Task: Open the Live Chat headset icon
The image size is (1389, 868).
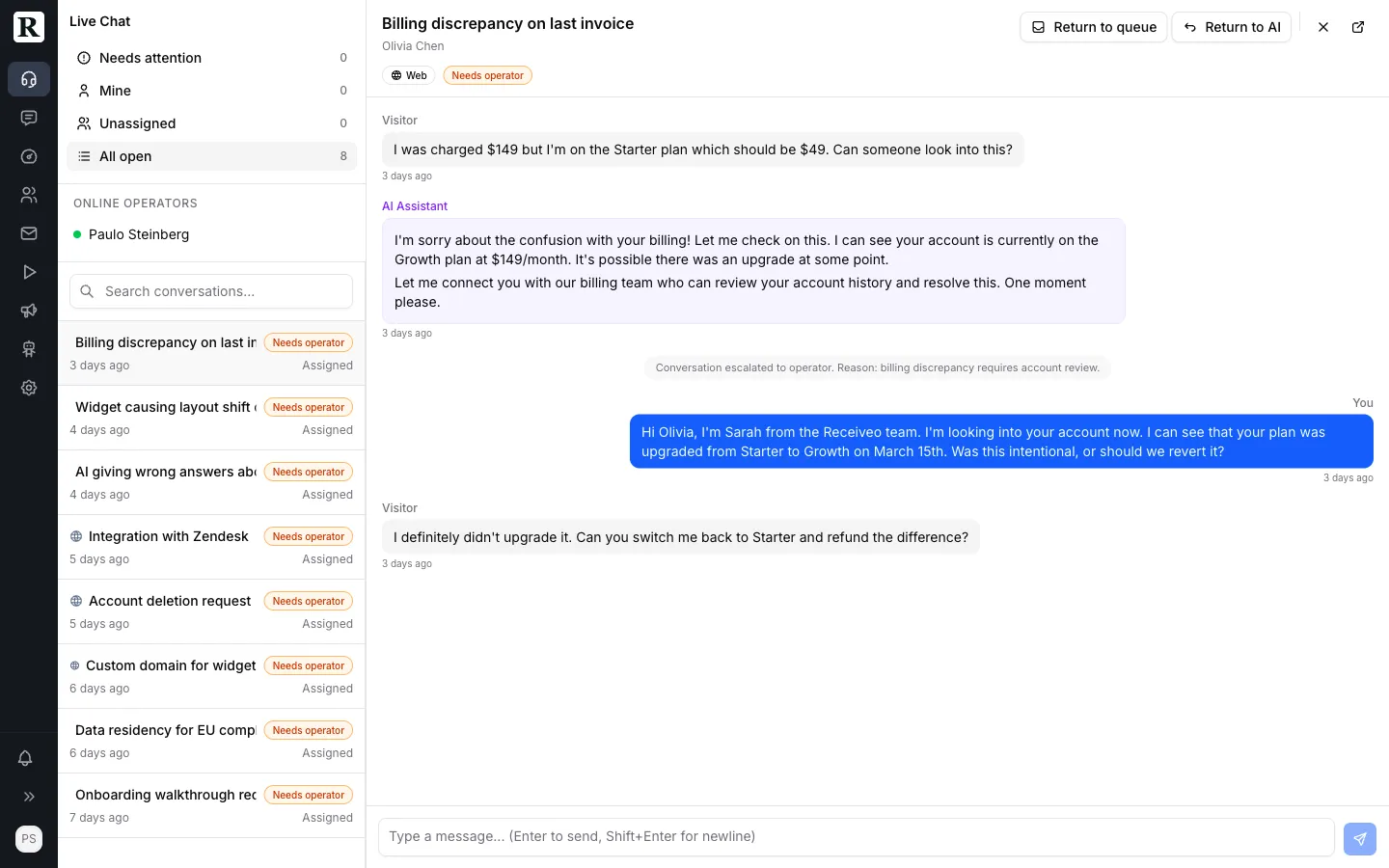Action: click(29, 79)
